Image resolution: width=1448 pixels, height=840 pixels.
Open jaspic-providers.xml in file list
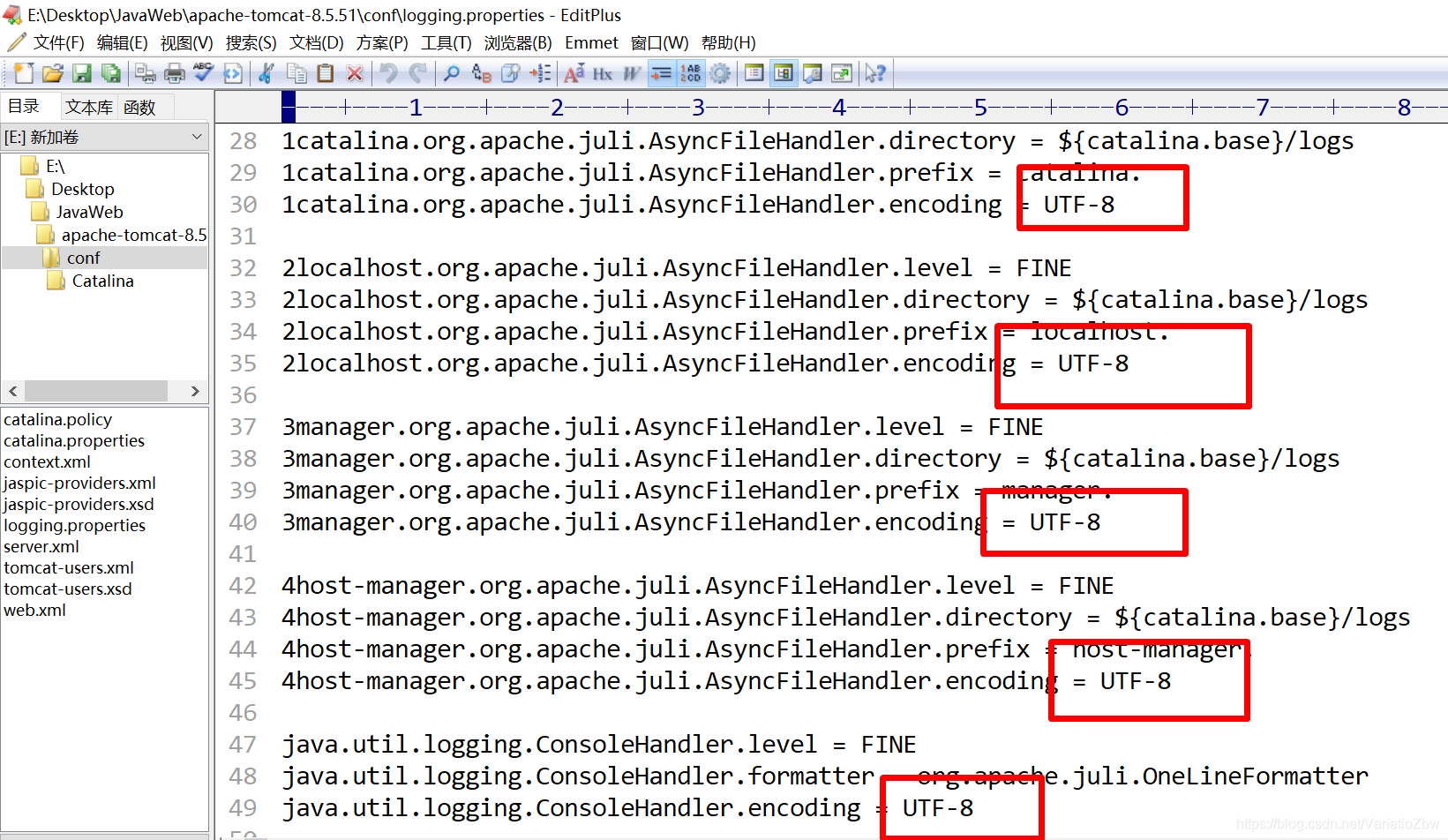(x=79, y=483)
